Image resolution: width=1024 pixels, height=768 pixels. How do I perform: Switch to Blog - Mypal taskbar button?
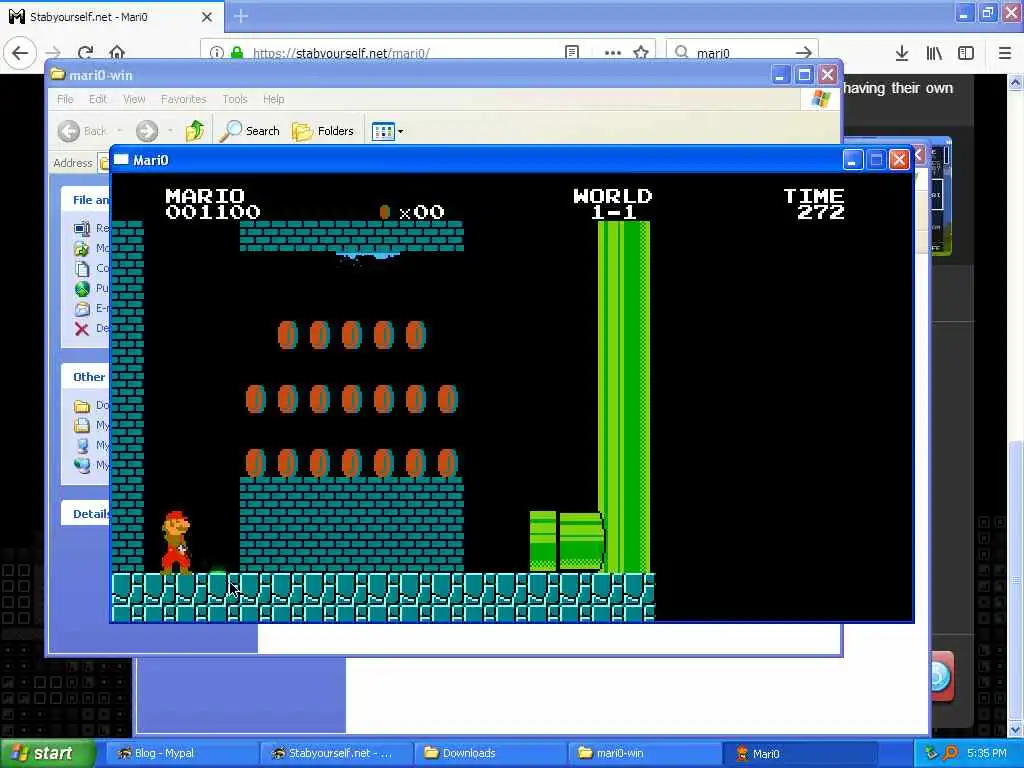pos(181,753)
